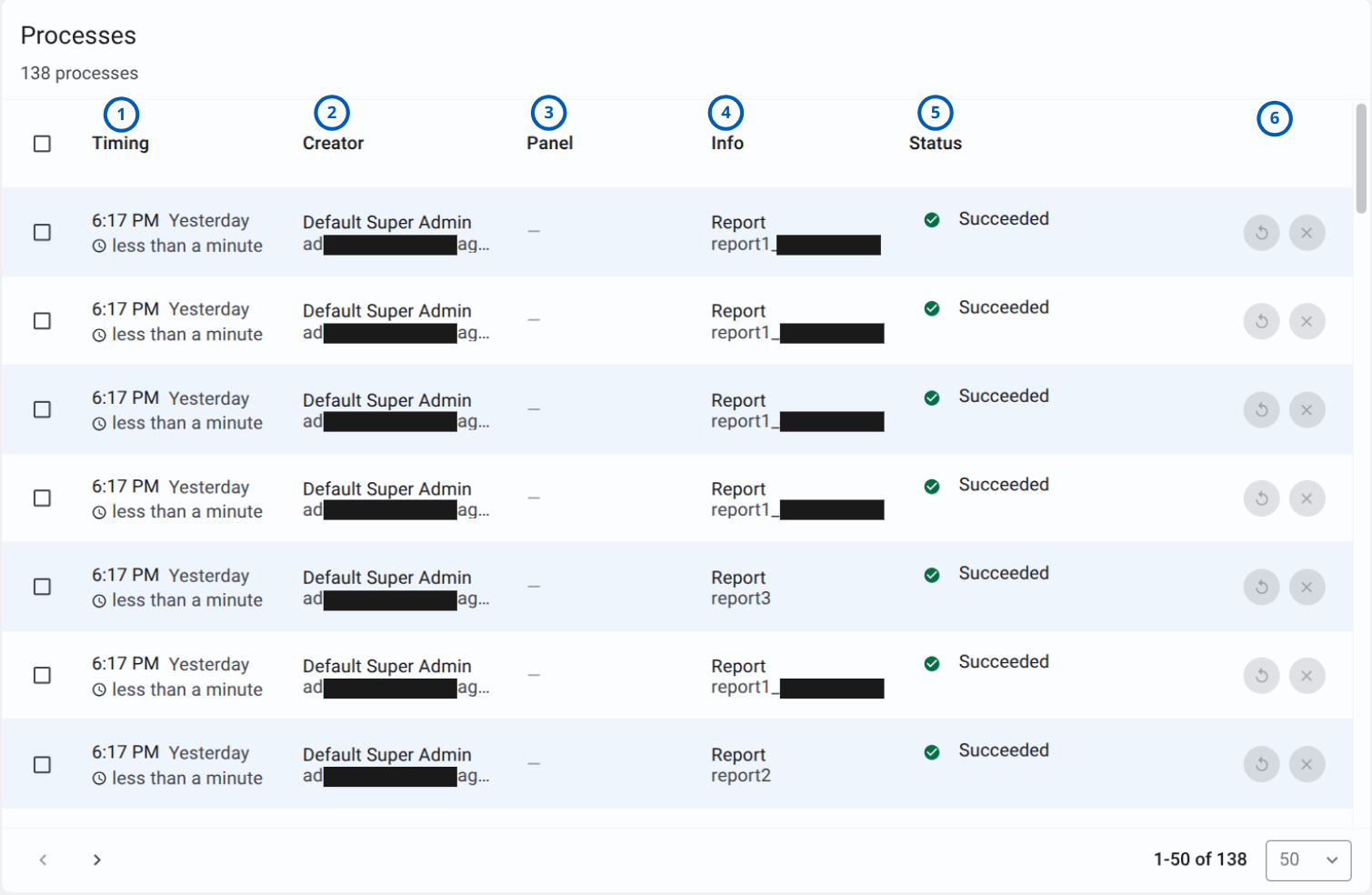Click the retry icon in the second row

pos(1261,321)
